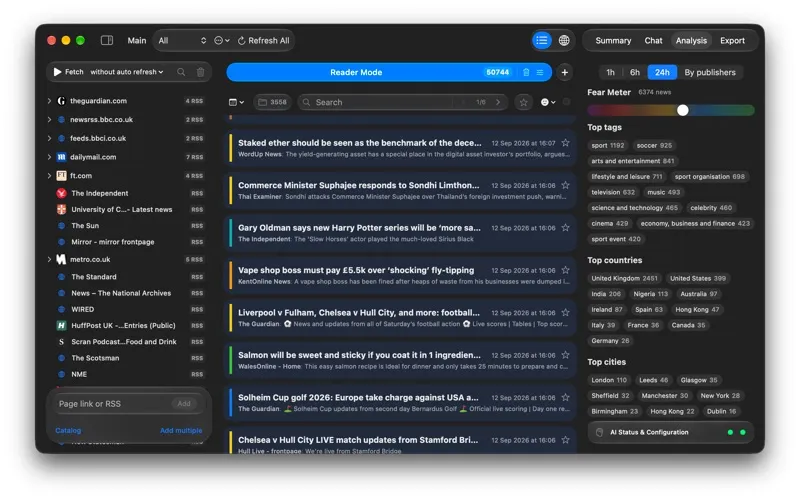Star the Gary Oldman article
The height and width of the screenshot is (500, 800).
pyautogui.click(x=565, y=228)
